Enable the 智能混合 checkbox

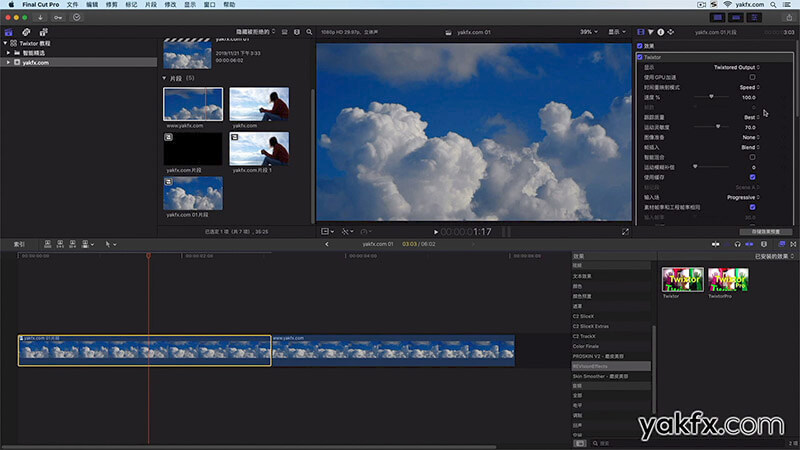[x=753, y=157]
